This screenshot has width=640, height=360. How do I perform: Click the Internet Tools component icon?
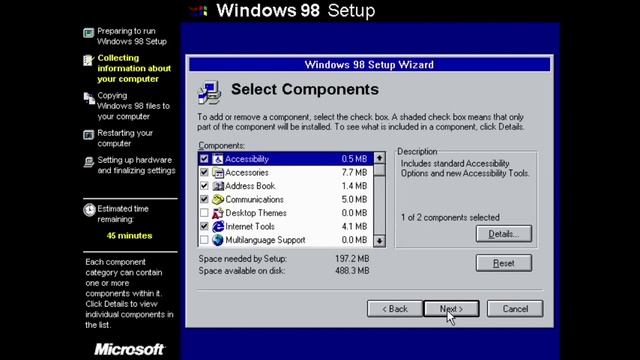(x=218, y=227)
